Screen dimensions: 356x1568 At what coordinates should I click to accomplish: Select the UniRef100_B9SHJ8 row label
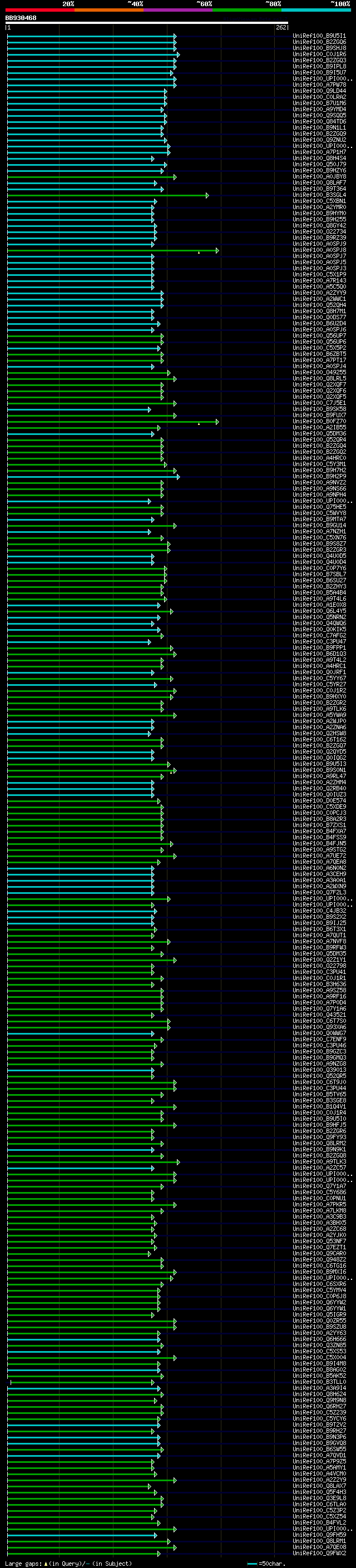click(319, 48)
